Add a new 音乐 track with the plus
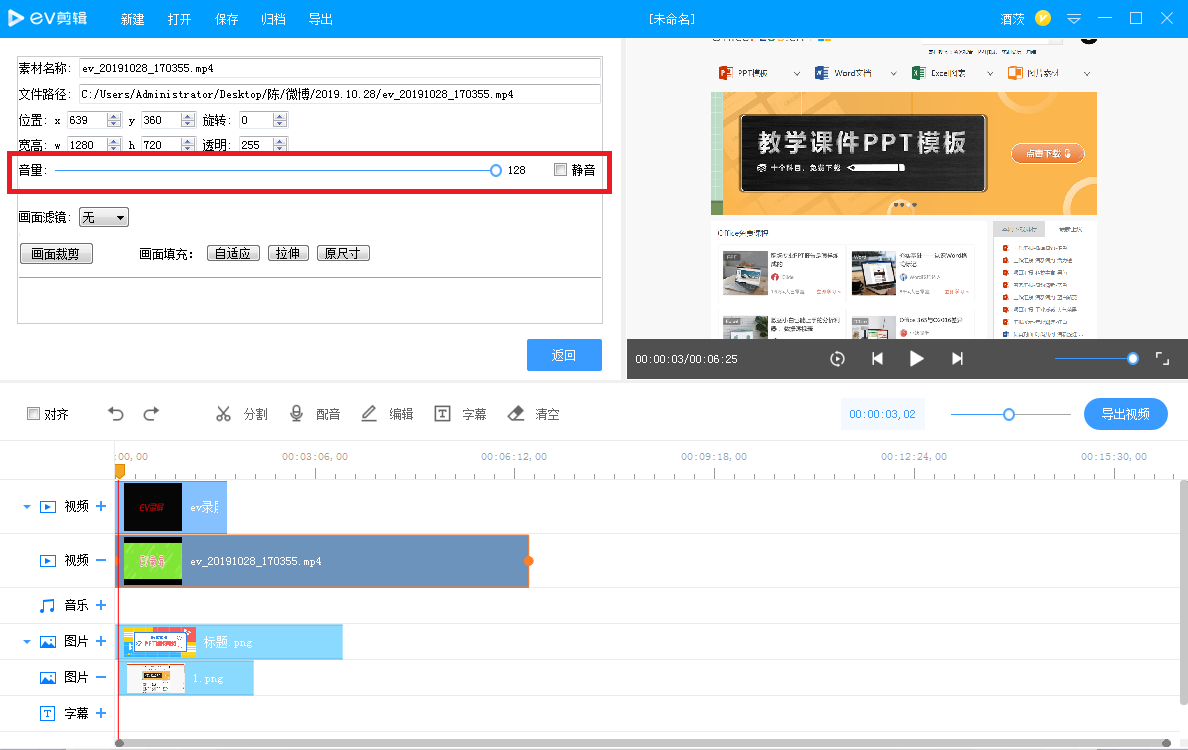Image resolution: width=1188 pixels, height=750 pixels. (101, 605)
